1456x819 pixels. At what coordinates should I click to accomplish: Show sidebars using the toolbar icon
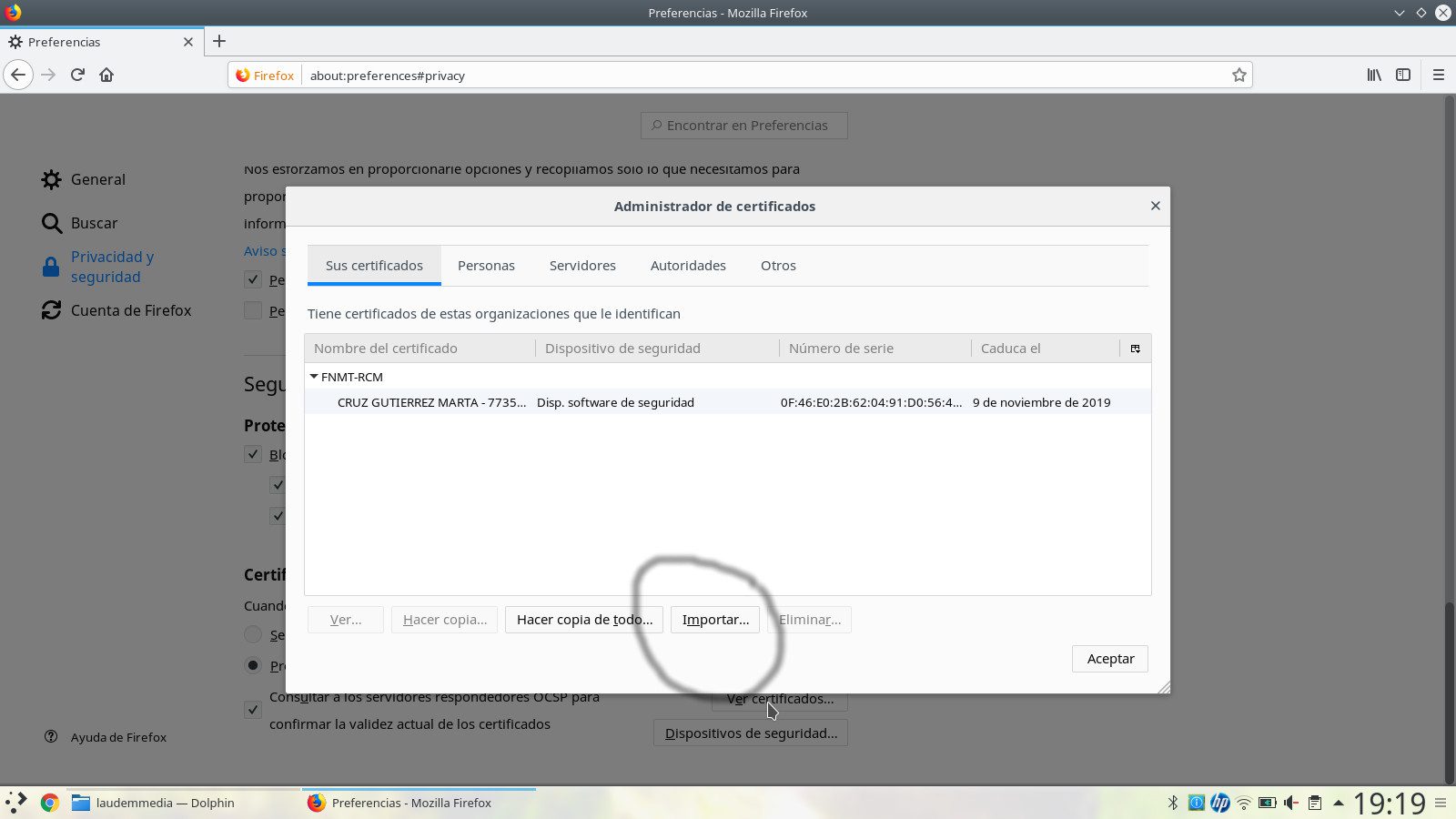click(x=1403, y=75)
